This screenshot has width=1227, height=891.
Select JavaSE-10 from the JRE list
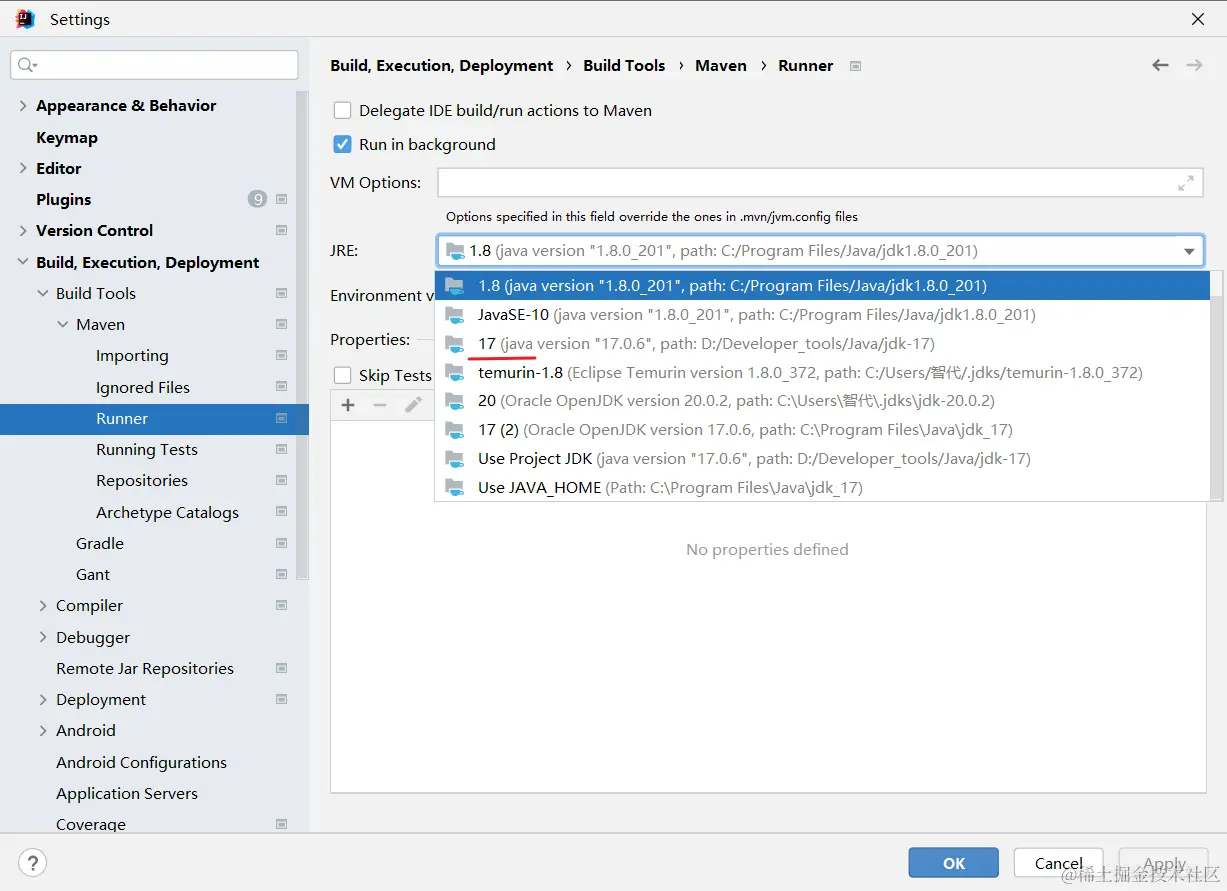click(x=822, y=314)
